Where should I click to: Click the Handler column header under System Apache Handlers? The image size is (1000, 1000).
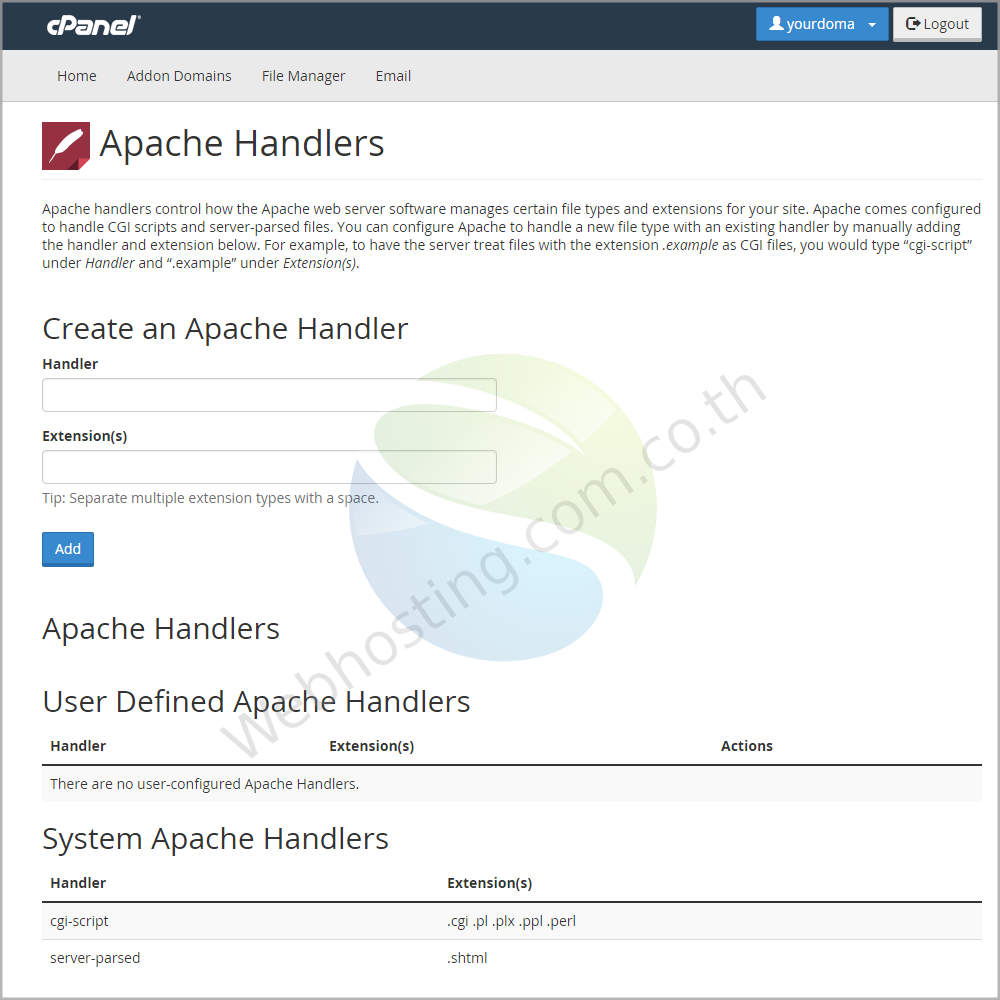click(x=78, y=883)
